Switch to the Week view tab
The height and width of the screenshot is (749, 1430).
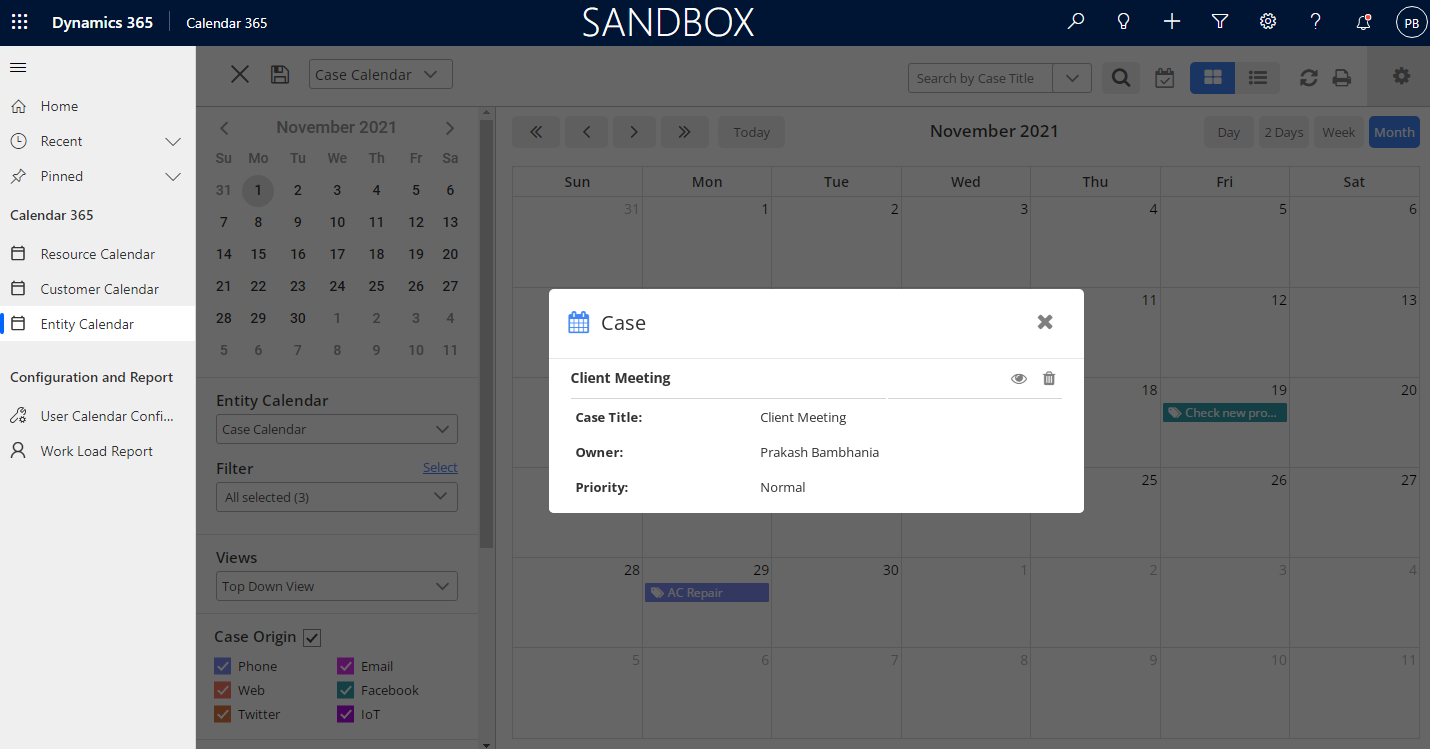[1339, 132]
